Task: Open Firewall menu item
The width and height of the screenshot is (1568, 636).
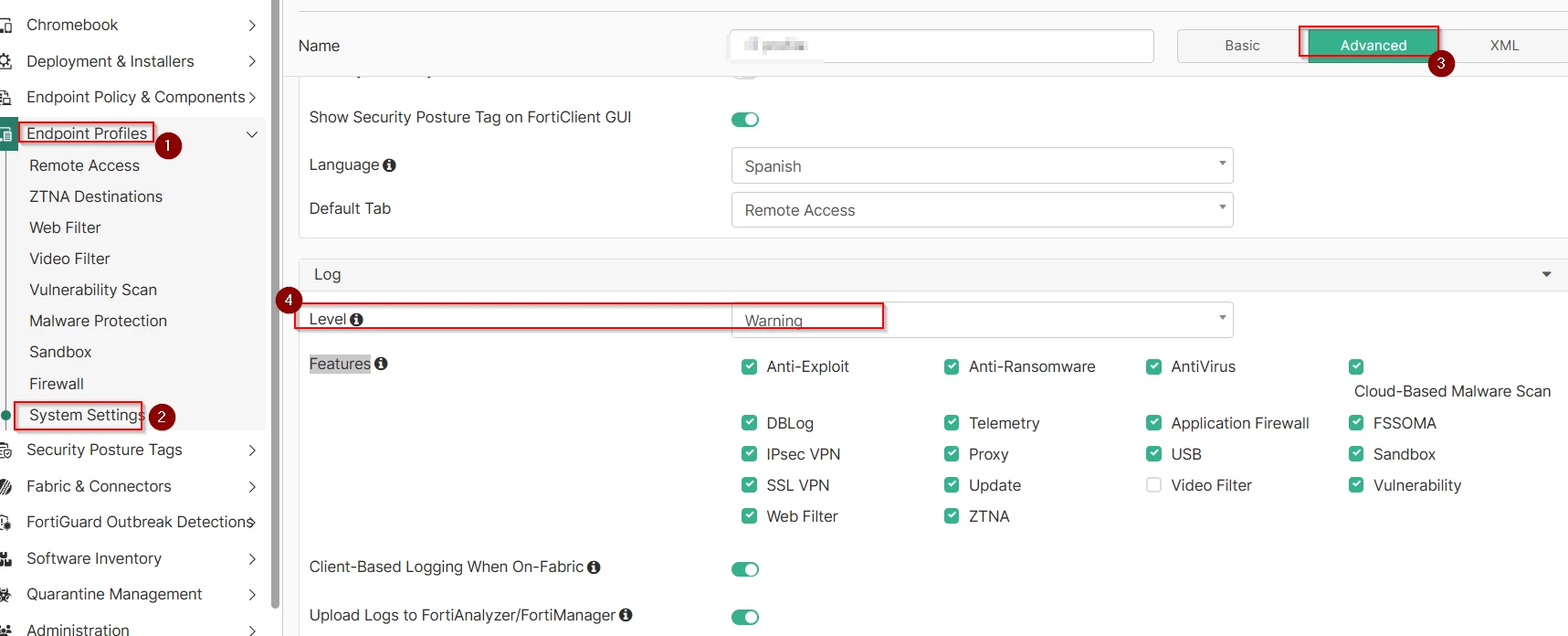Action: [x=57, y=384]
